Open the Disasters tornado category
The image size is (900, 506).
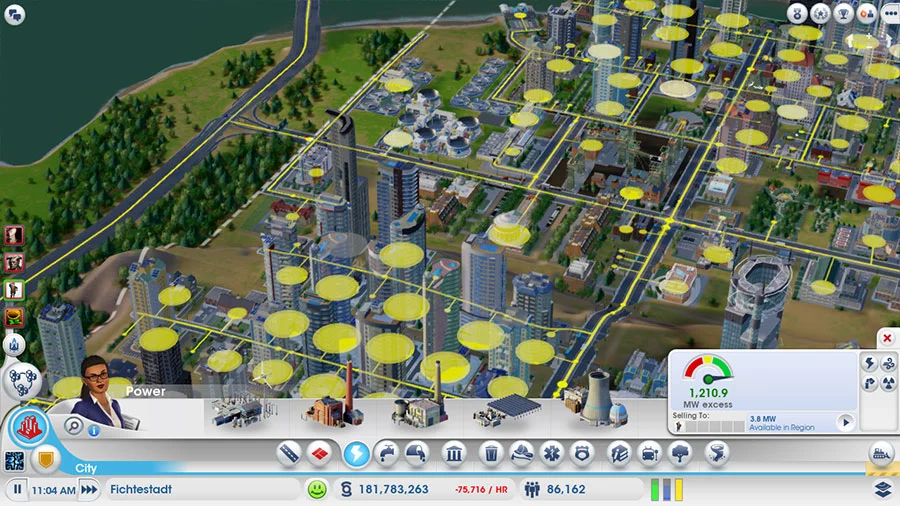click(717, 454)
